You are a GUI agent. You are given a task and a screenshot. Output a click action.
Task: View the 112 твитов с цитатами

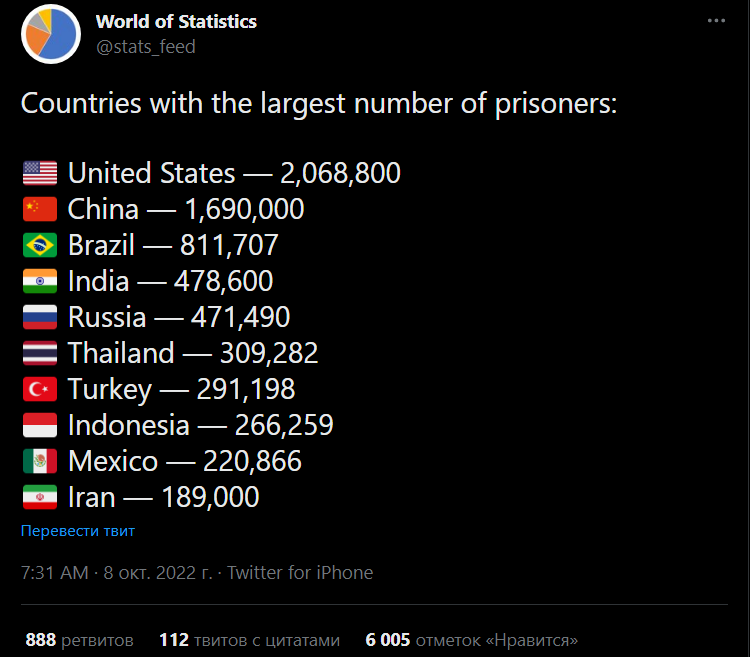[249, 640]
